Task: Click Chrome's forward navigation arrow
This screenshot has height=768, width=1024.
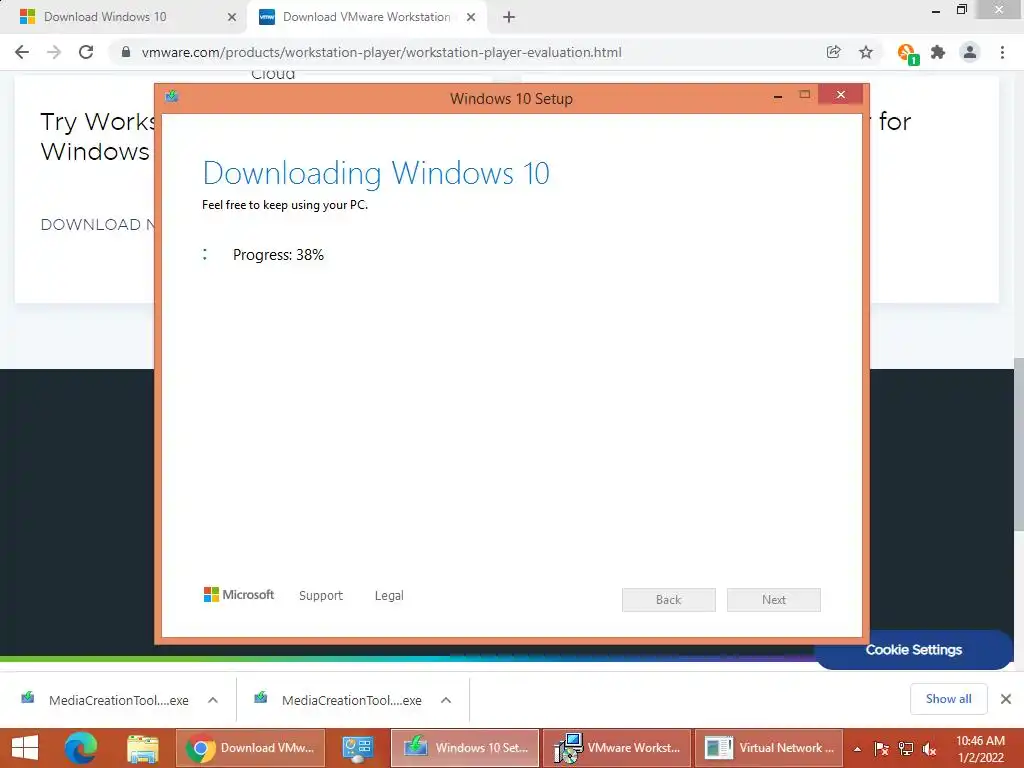Action: click(x=54, y=52)
